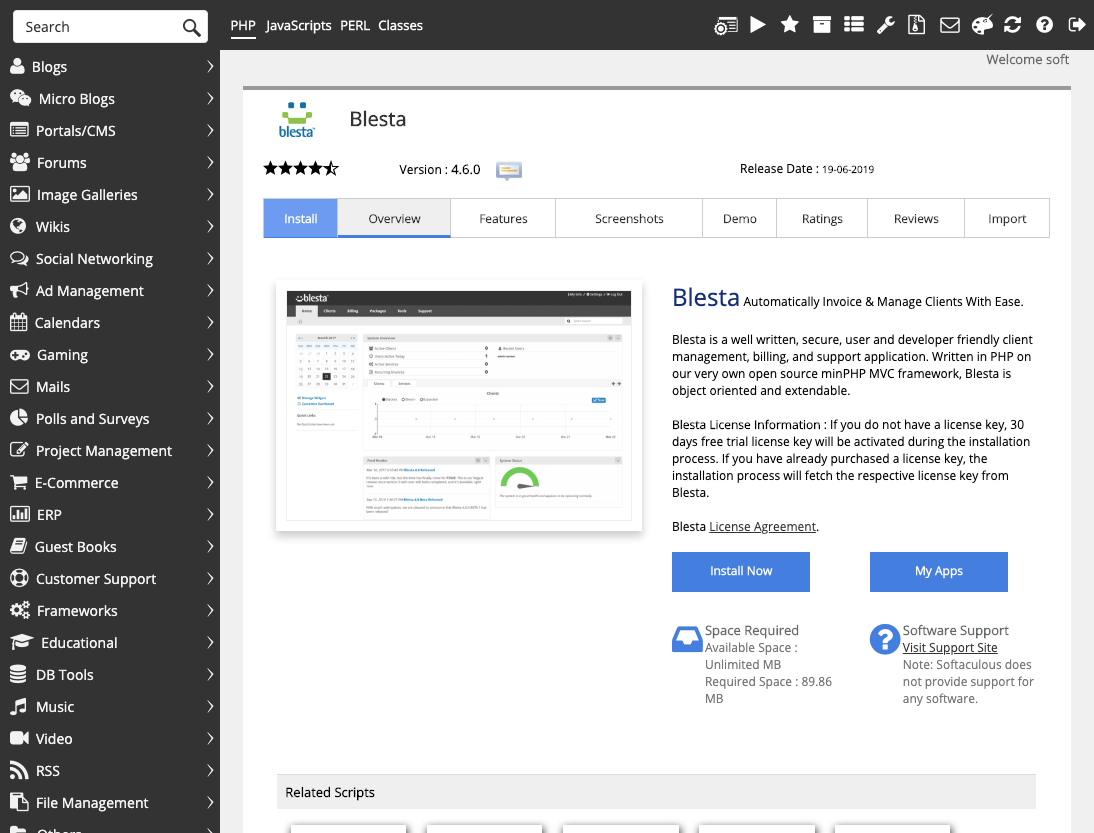
Task: Open the star ratings icon in toolbar
Action: [790, 25]
